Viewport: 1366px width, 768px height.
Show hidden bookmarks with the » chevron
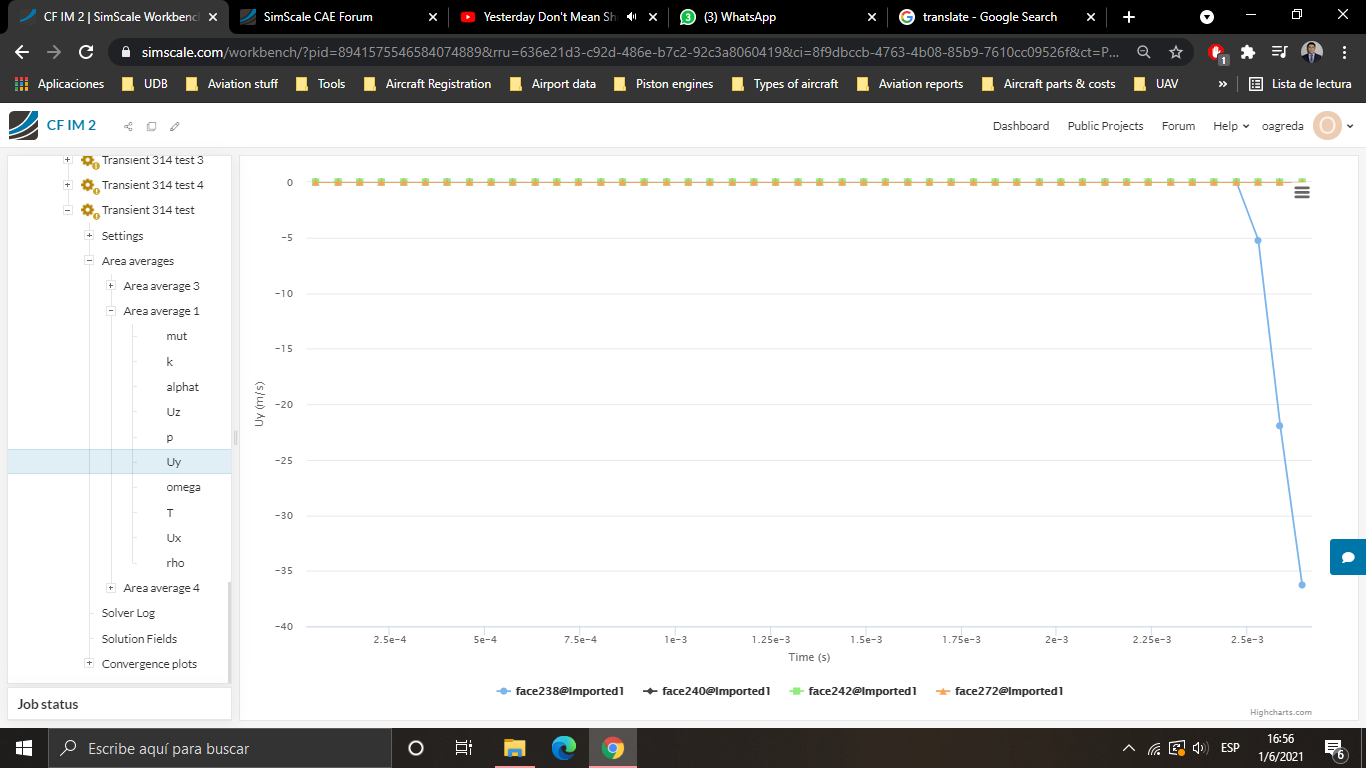tap(1222, 84)
